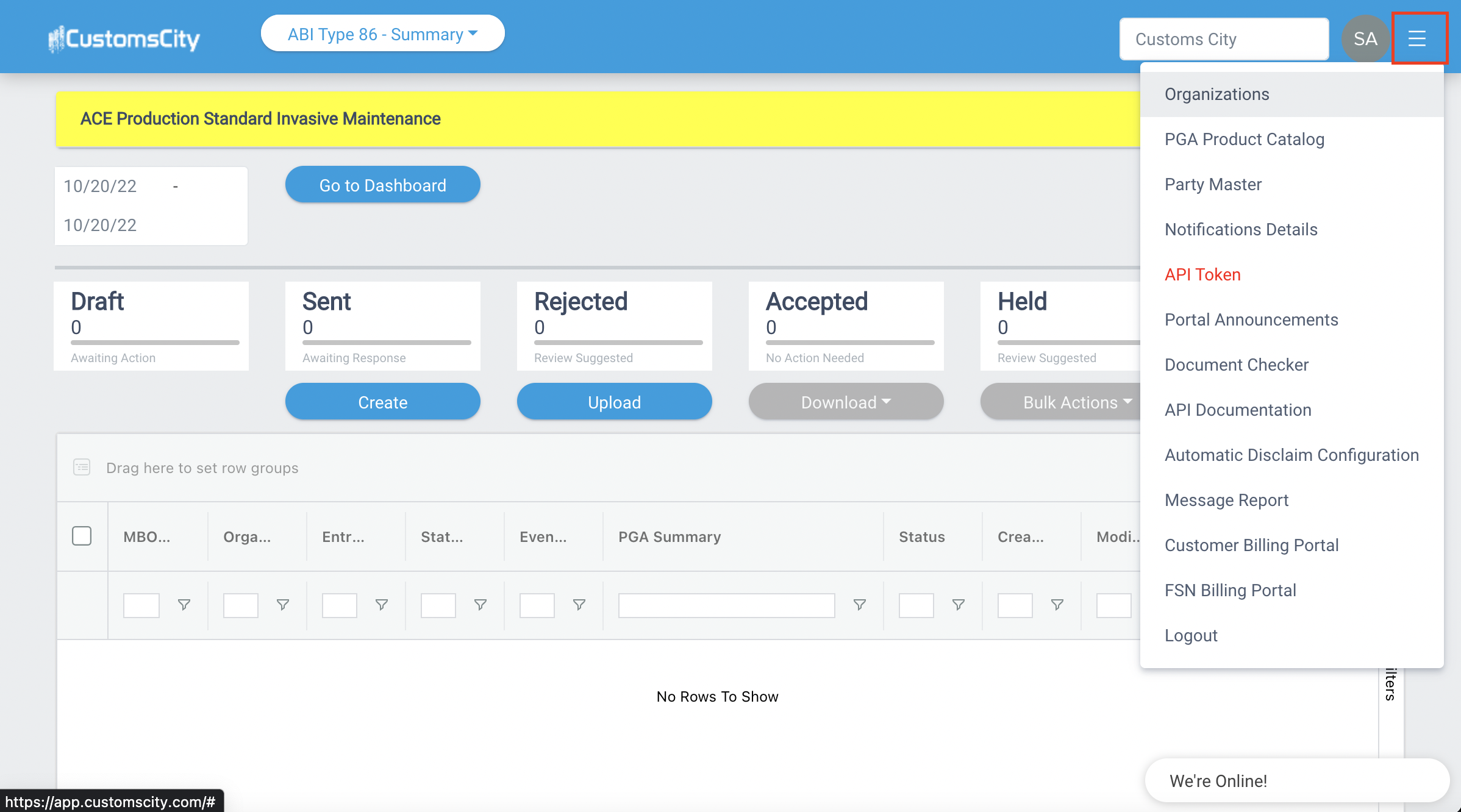This screenshot has width=1461, height=812.
Task: Click the MBO column filter input
Action: (x=141, y=605)
